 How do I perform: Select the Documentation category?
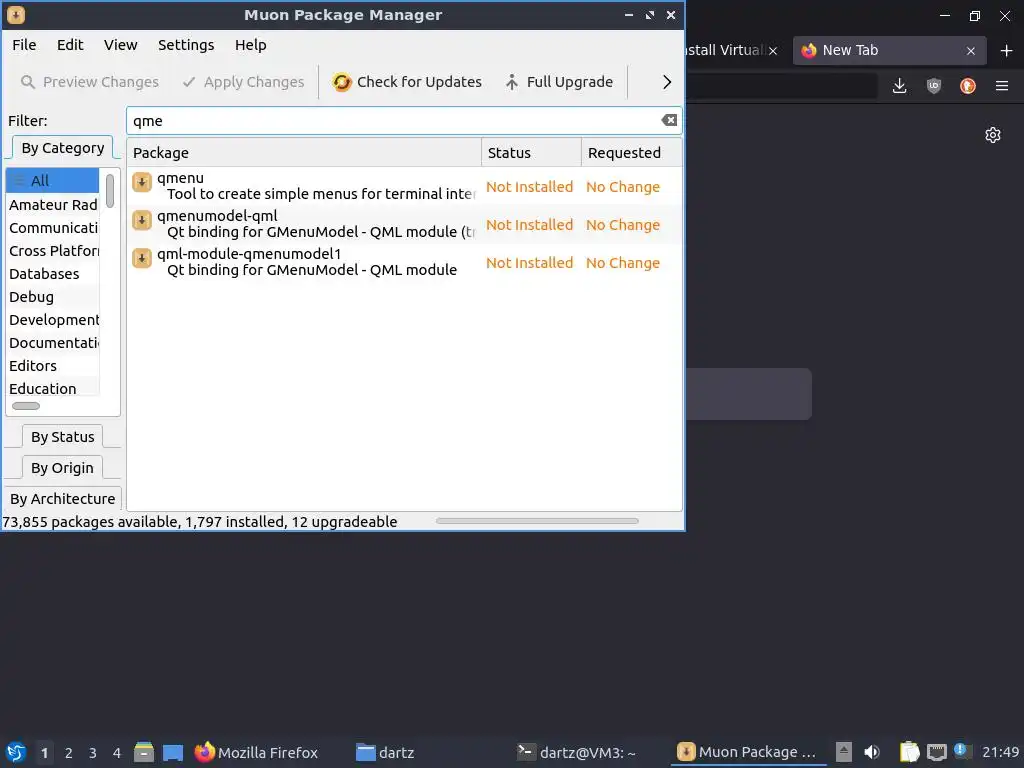[x=53, y=343]
